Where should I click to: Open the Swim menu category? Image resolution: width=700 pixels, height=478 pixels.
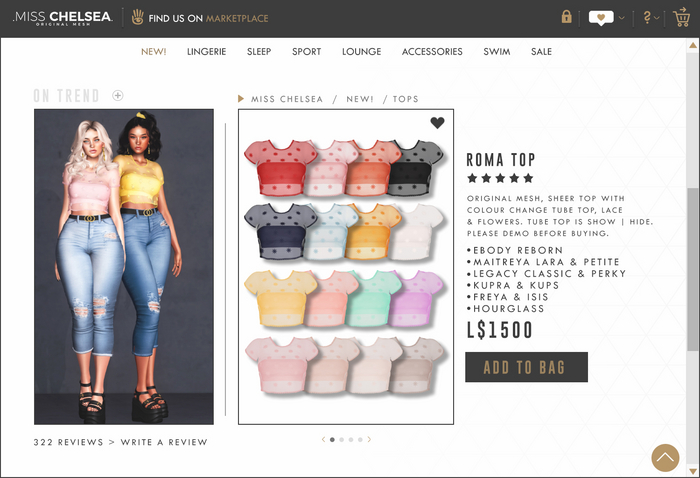tap(496, 52)
